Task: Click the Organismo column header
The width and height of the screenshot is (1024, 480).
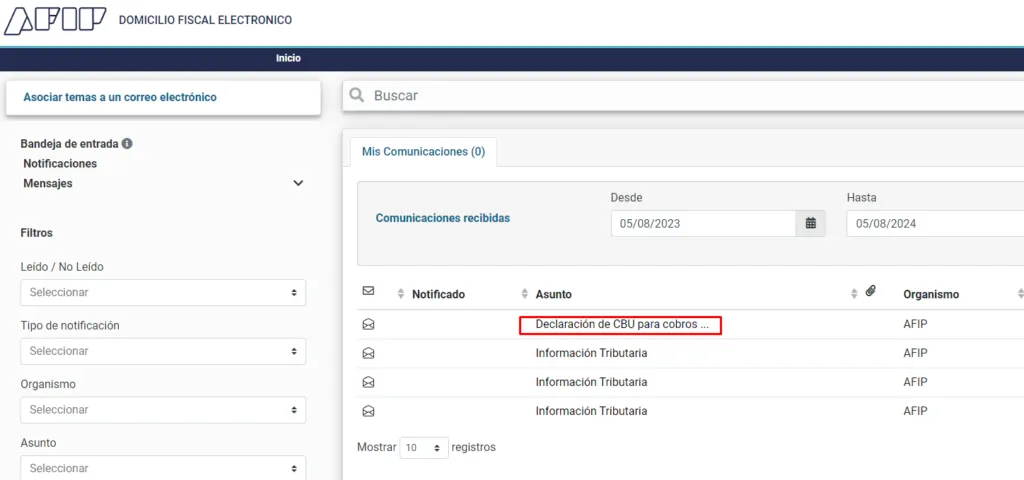Action: 931,295
